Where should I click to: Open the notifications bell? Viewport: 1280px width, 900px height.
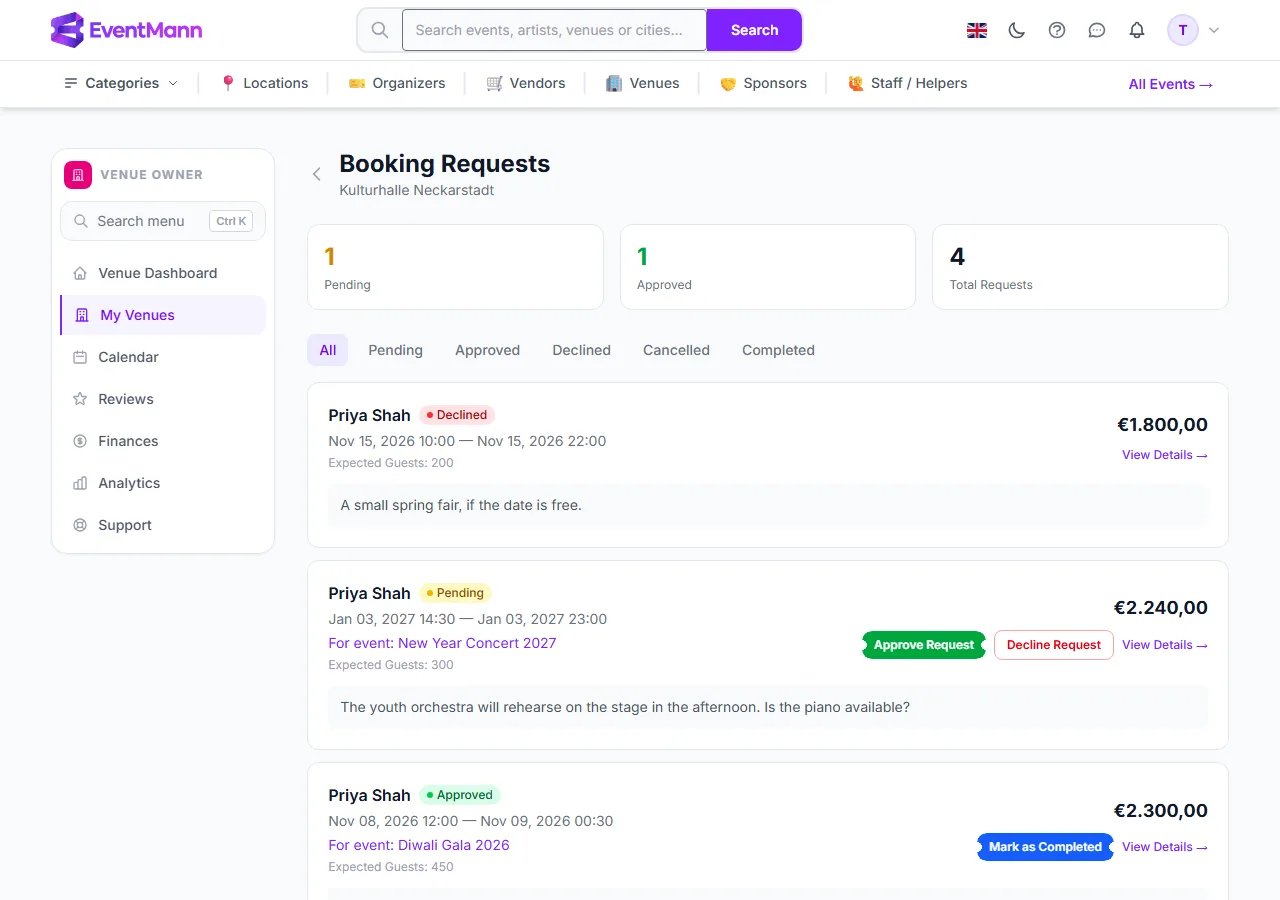pyautogui.click(x=1137, y=30)
